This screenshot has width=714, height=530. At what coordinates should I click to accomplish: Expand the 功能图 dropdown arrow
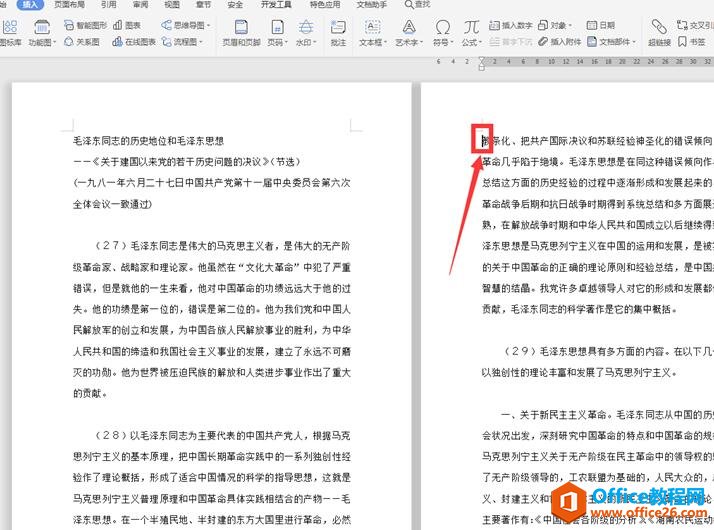(x=55, y=43)
